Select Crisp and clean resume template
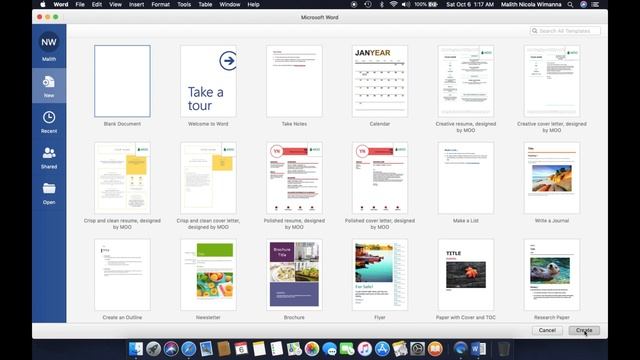The height and width of the screenshot is (360, 640). tap(122, 178)
